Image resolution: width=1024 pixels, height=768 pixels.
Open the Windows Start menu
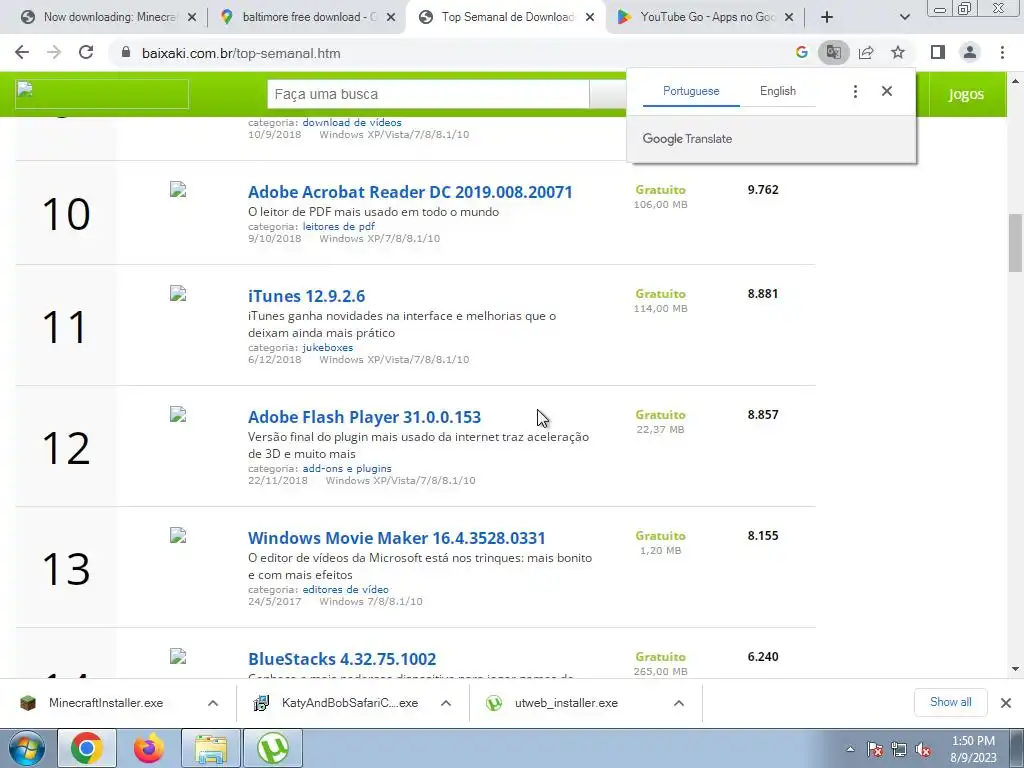26,748
